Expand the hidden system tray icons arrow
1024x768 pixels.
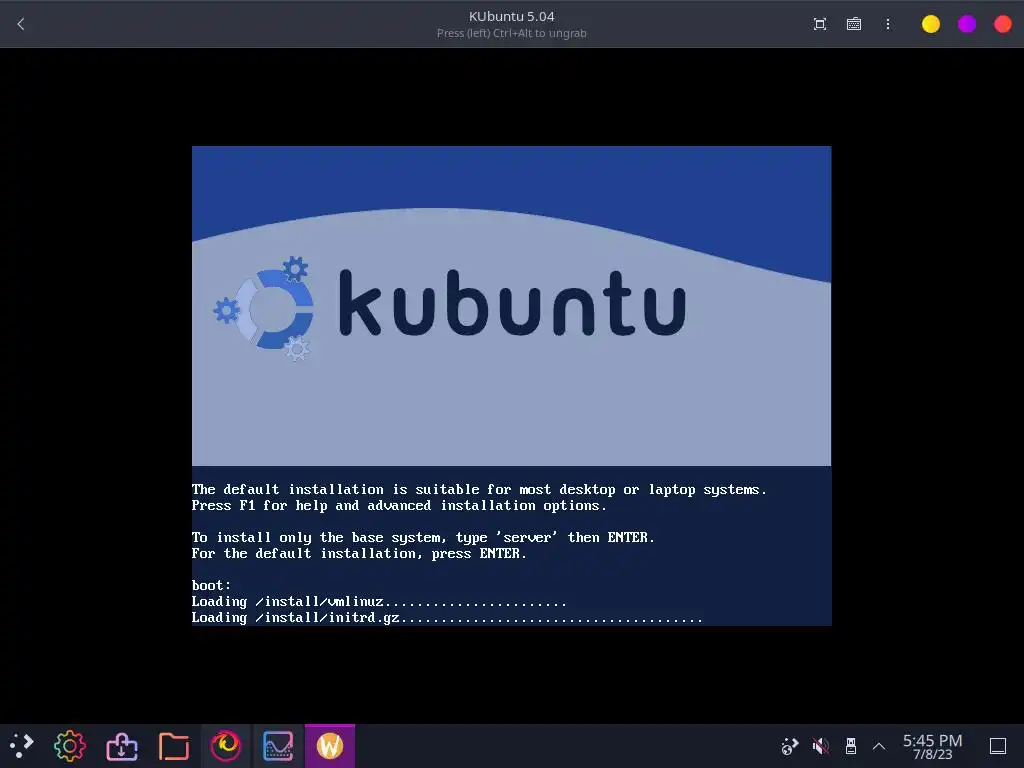pyautogui.click(x=879, y=746)
